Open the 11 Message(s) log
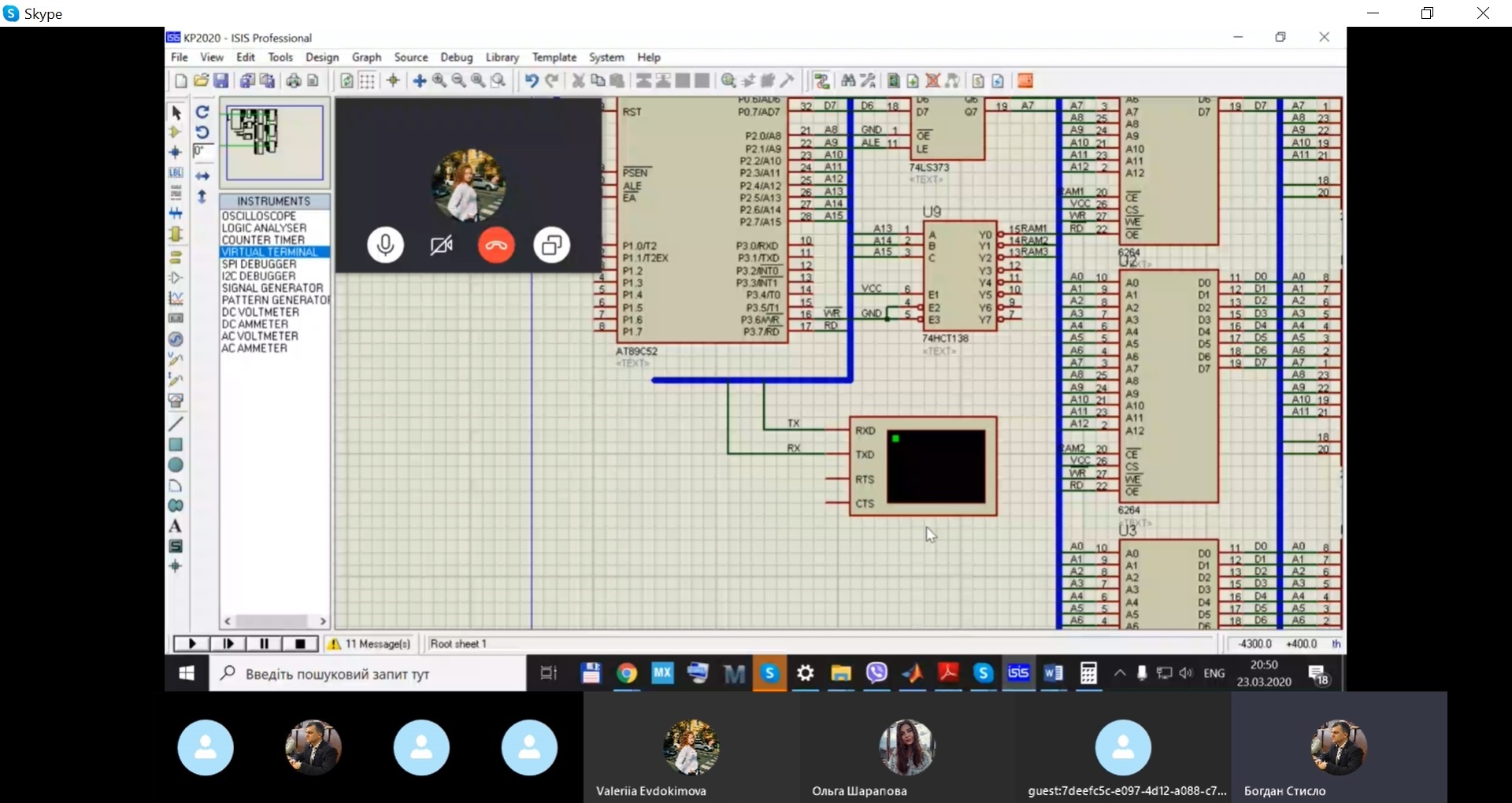This screenshot has height=803, width=1512. (x=370, y=644)
